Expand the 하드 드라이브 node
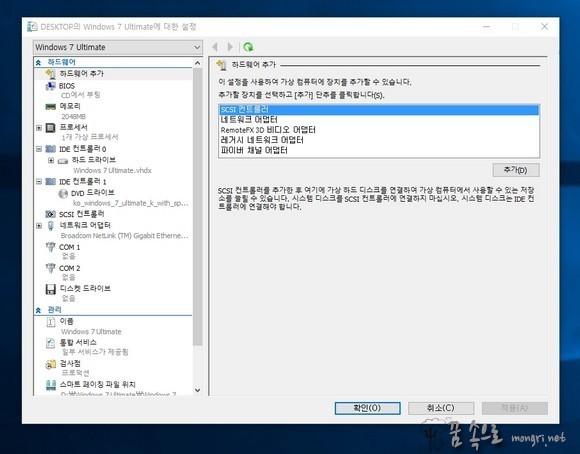 coord(51,160)
